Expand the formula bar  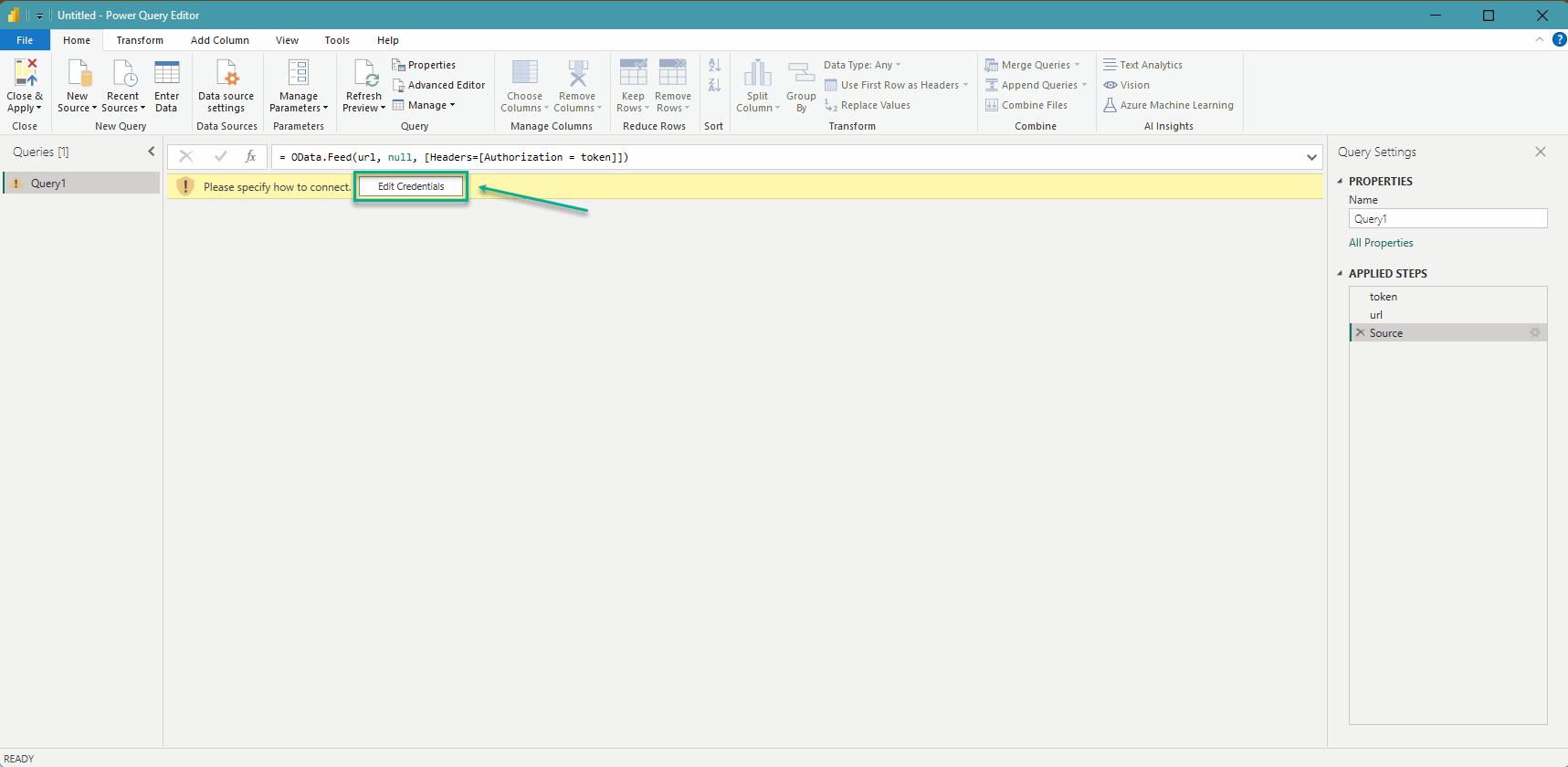1311,157
